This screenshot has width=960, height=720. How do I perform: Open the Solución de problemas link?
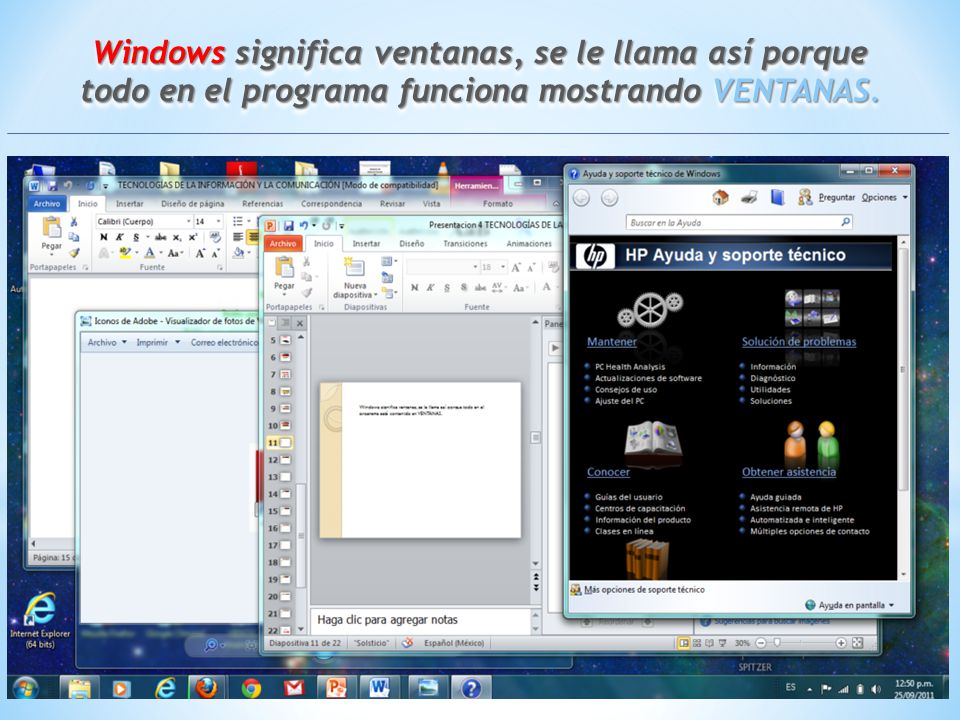tap(799, 342)
